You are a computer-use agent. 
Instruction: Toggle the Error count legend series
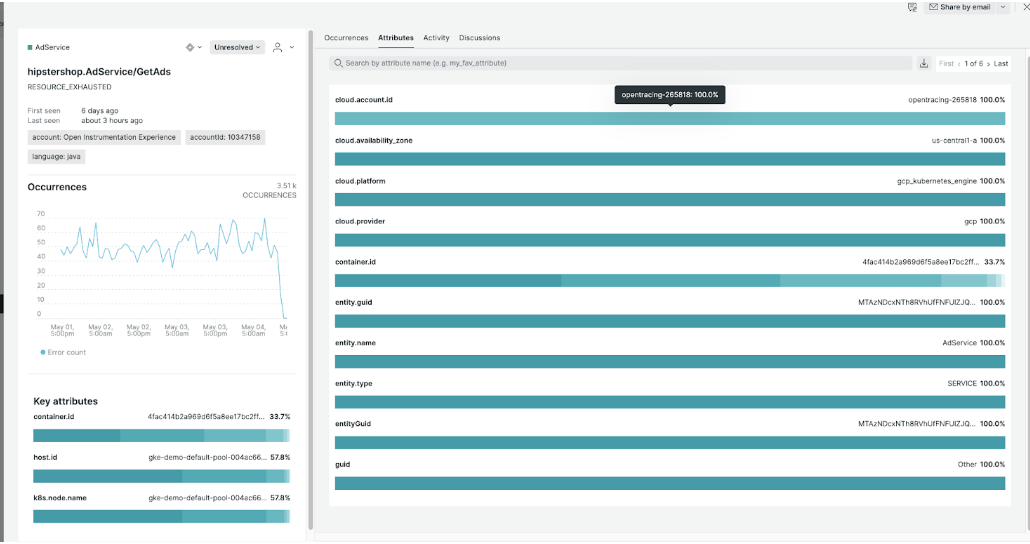[63, 352]
